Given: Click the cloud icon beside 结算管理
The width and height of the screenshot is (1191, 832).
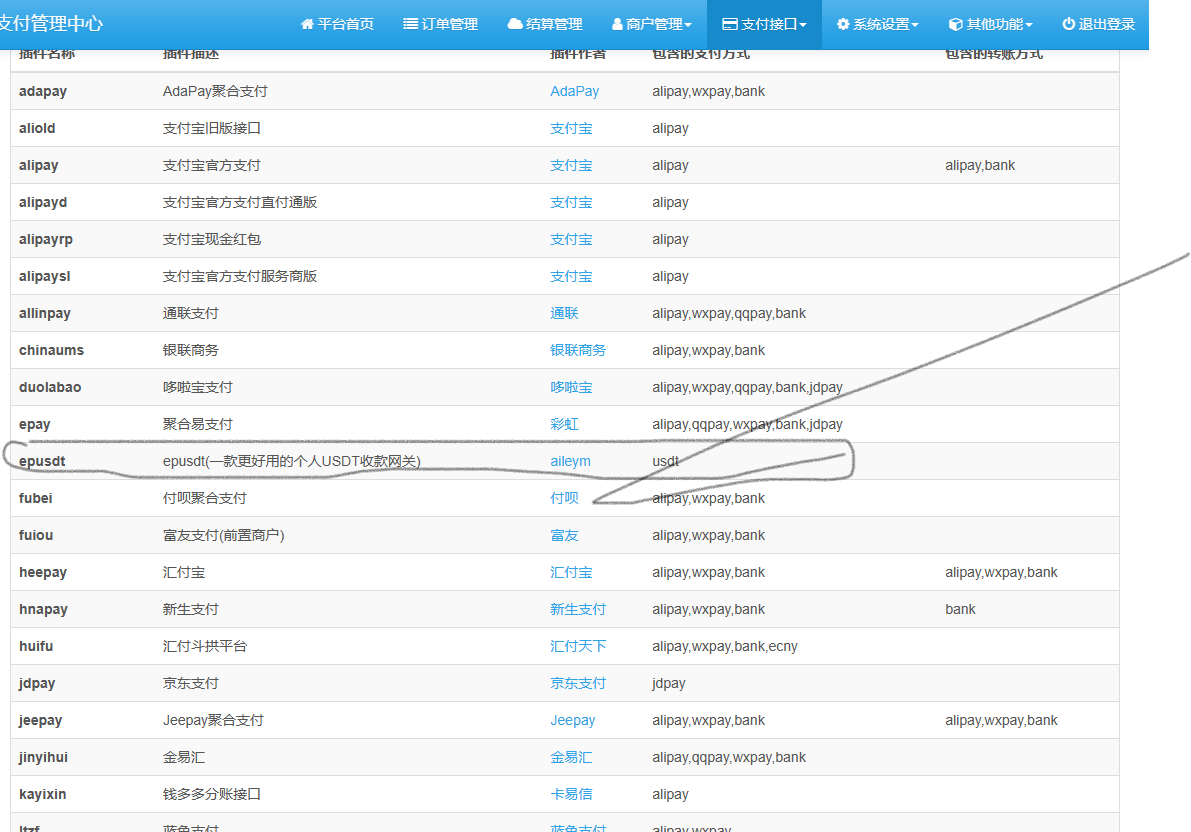Looking at the screenshot, I should point(514,24).
